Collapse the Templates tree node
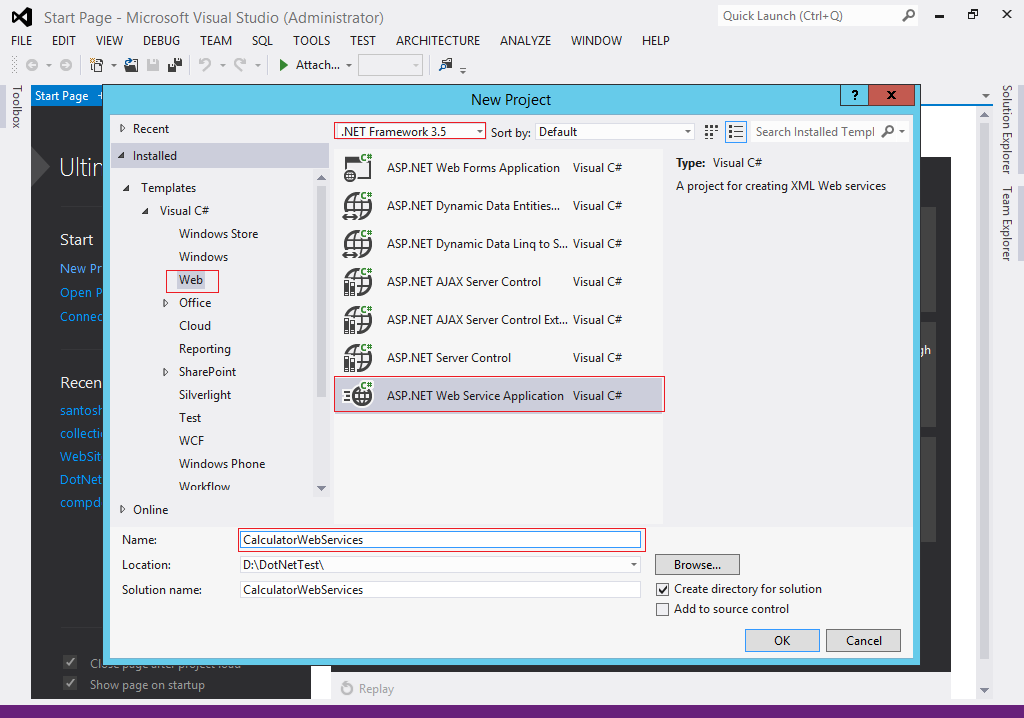 click(x=127, y=188)
